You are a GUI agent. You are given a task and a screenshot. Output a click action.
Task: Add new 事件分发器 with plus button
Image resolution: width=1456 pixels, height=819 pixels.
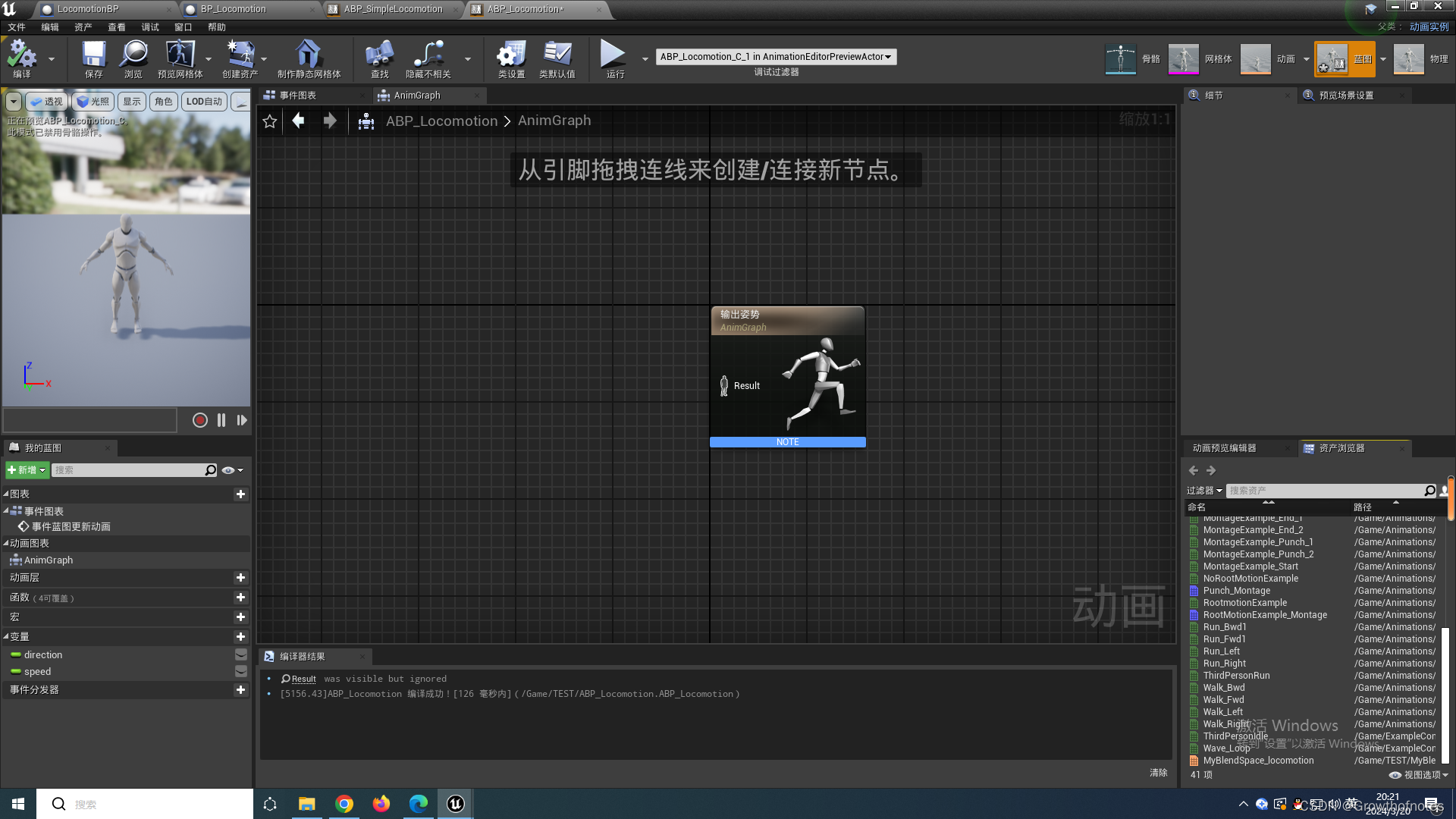pyautogui.click(x=240, y=690)
